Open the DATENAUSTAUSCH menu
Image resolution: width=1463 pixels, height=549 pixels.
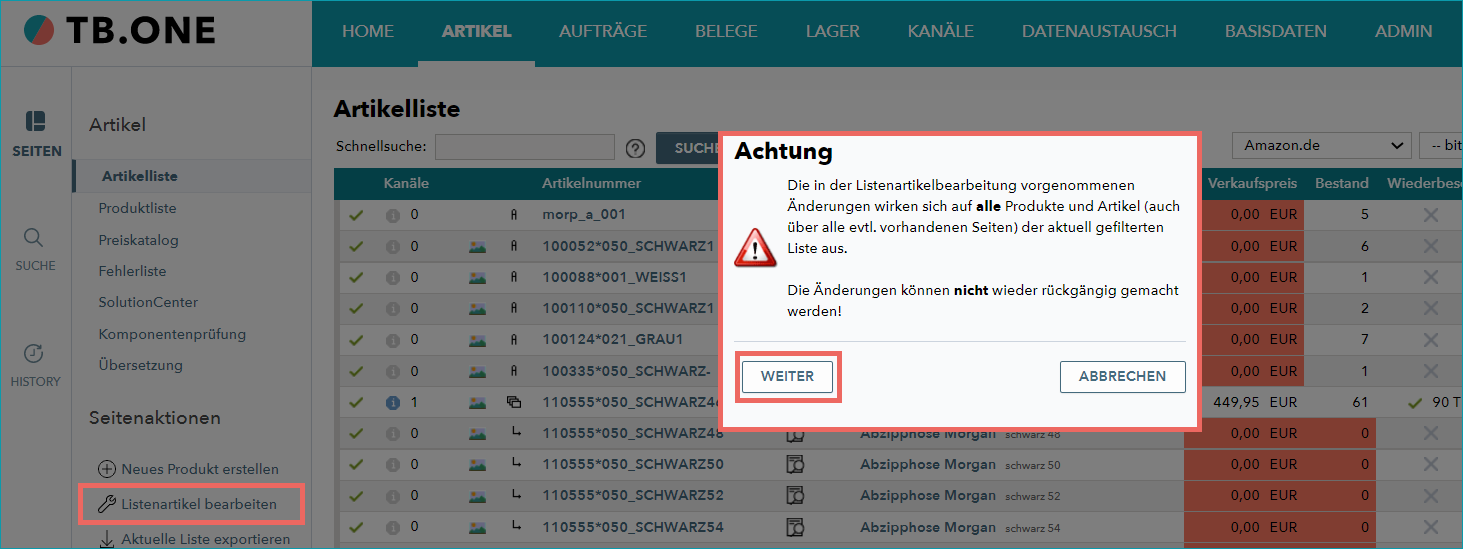tap(1099, 31)
